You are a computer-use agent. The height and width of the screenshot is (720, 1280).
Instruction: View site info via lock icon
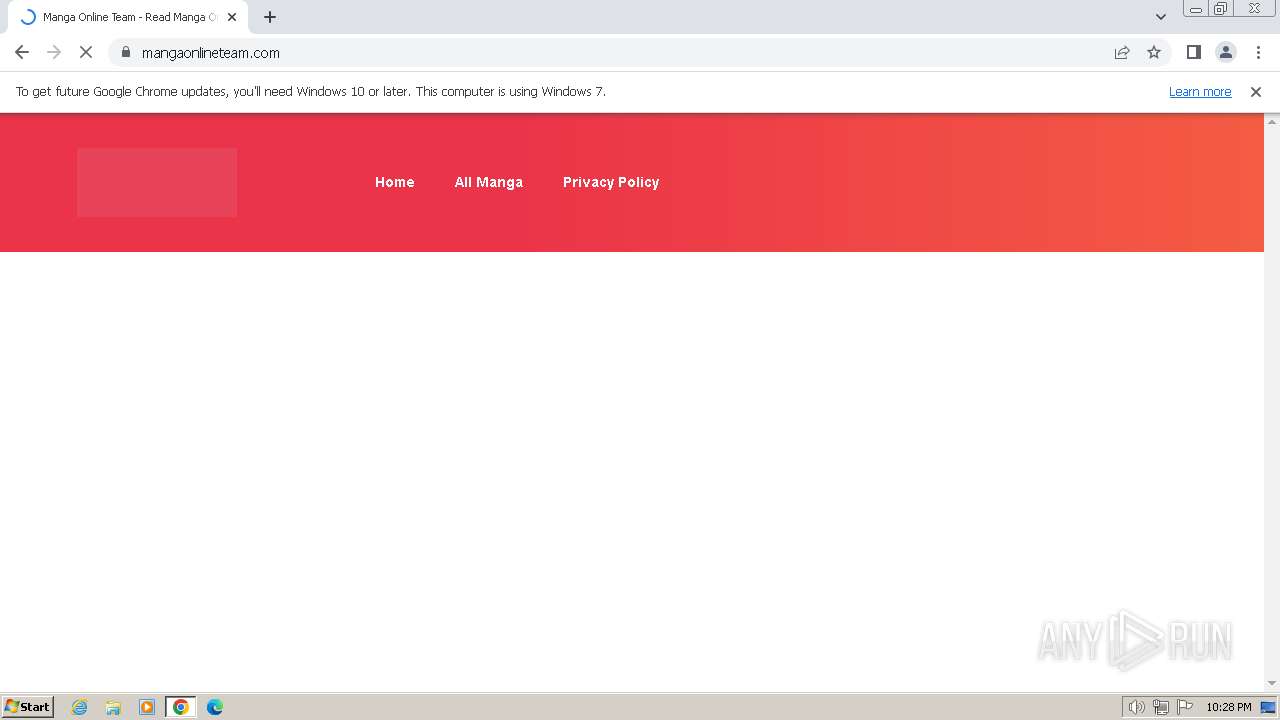pos(126,52)
